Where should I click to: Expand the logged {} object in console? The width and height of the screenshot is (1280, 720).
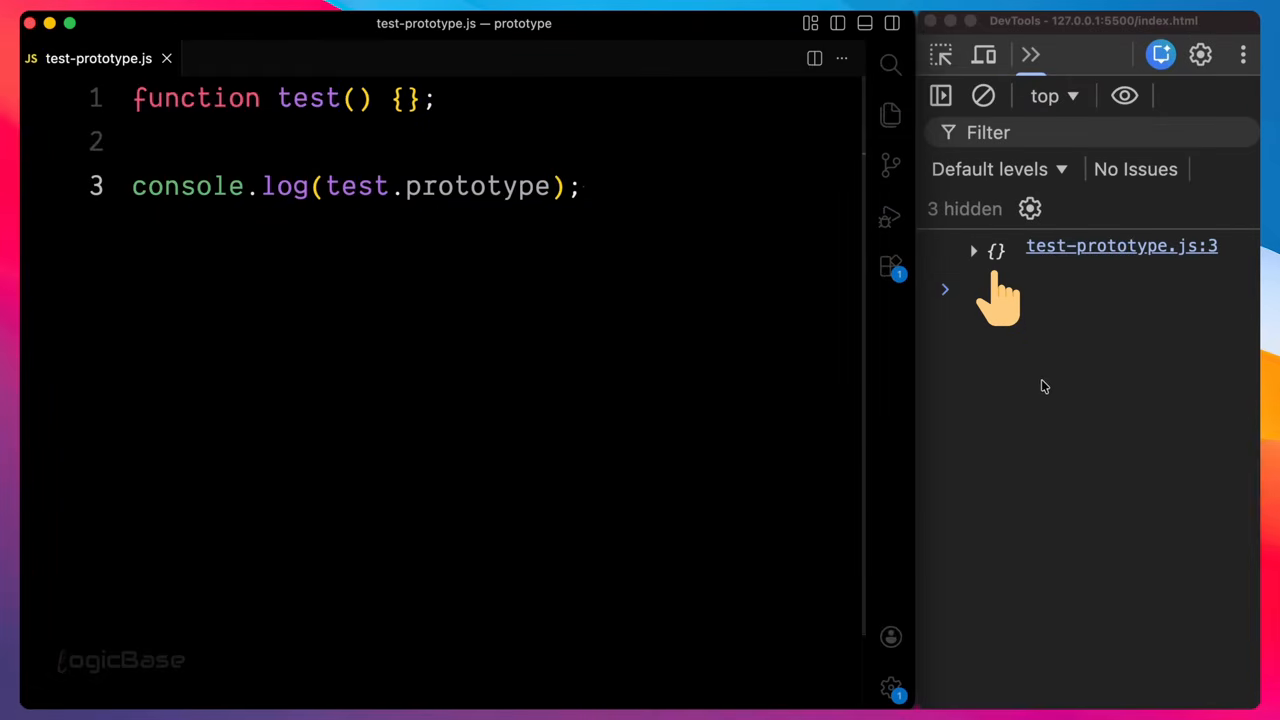(974, 251)
